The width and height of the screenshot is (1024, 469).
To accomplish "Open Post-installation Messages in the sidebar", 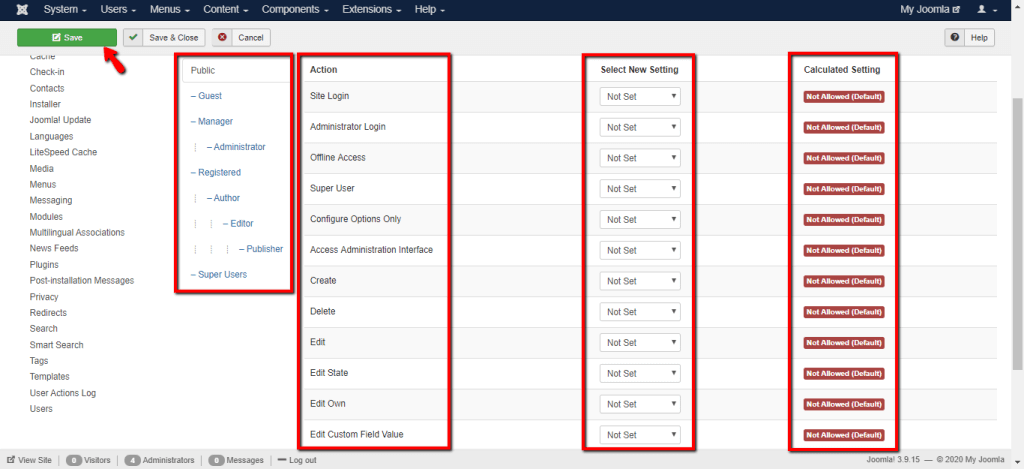I will (x=82, y=280).
